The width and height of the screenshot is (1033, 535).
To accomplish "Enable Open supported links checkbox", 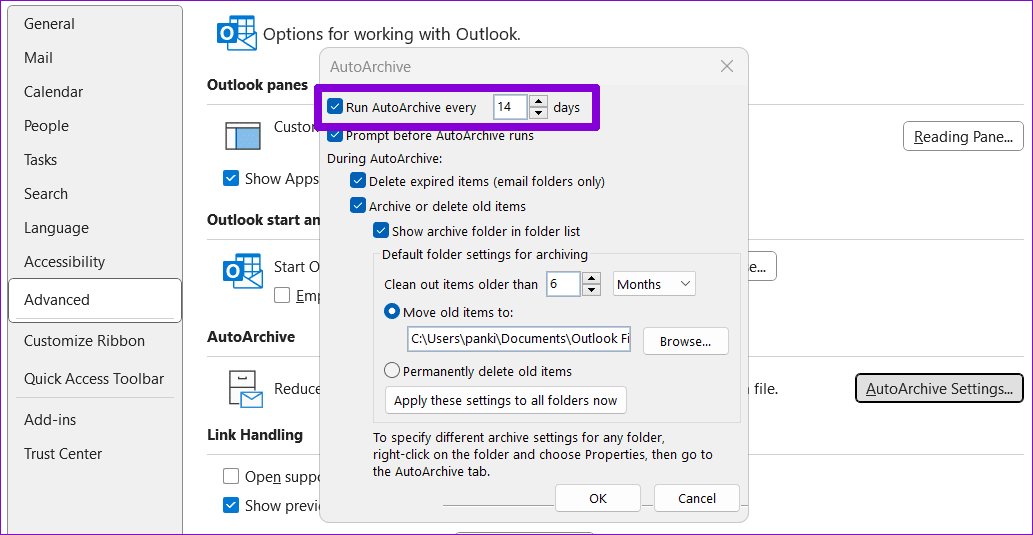I will click(231, 476).
